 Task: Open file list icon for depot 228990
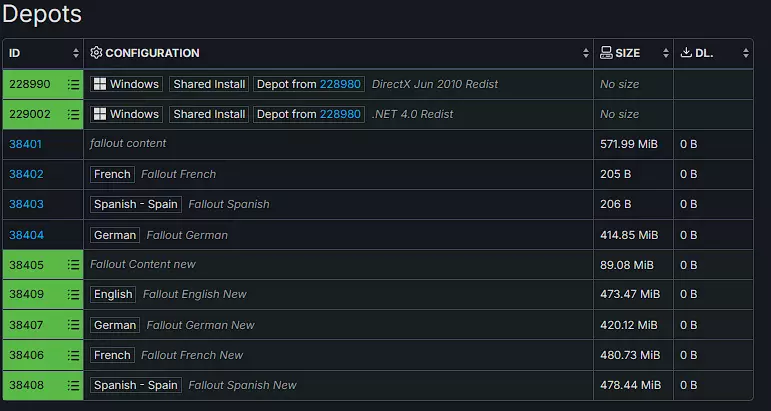coord(73,85)
